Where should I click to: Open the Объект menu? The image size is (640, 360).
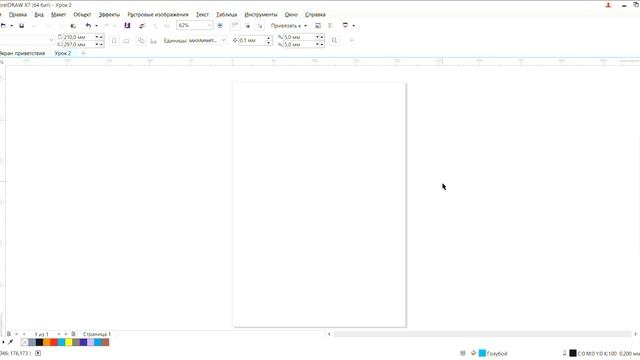click(82, 15)
